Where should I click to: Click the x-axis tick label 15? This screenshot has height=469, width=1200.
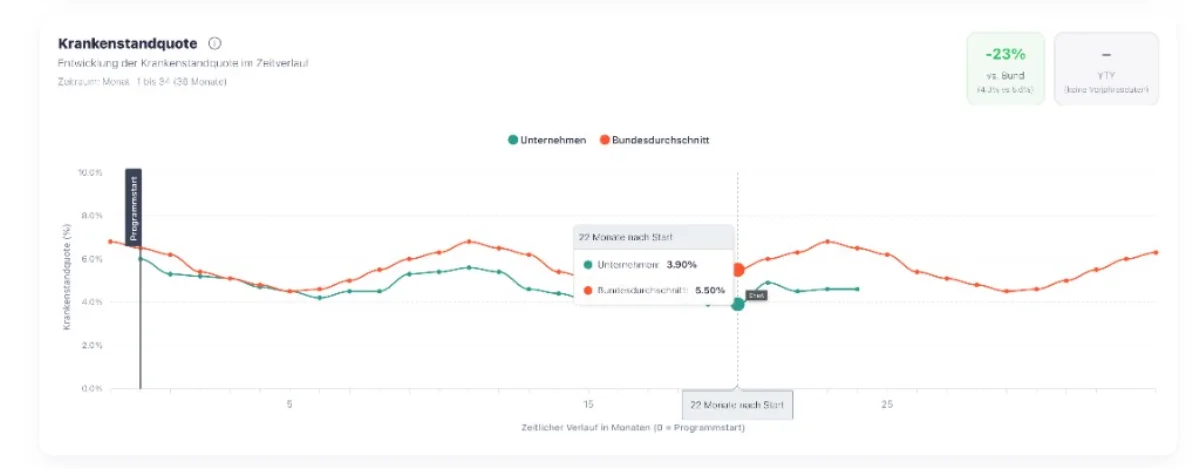coord(588,404)
